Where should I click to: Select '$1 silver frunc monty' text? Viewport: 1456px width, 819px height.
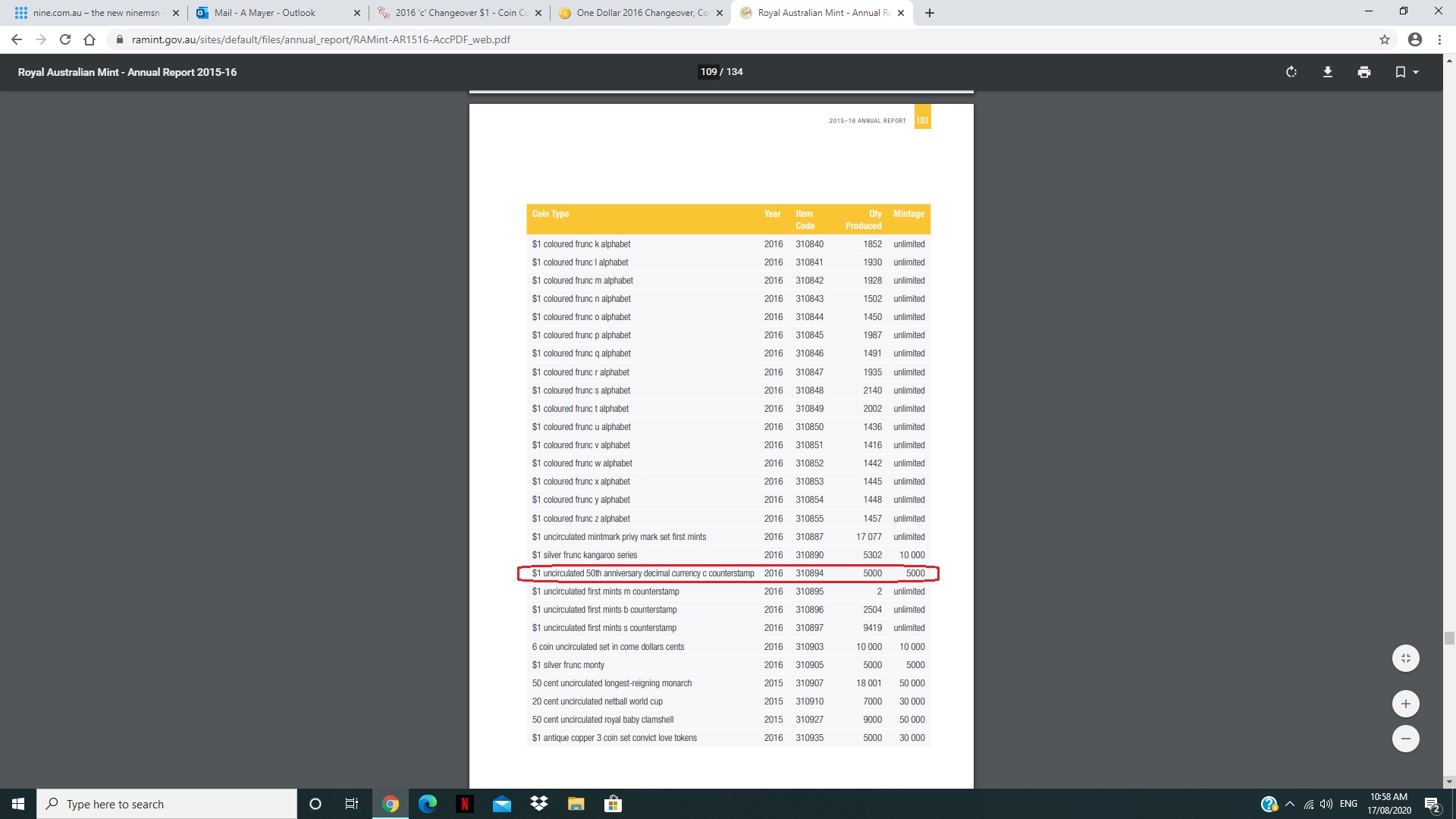(568, 665)
